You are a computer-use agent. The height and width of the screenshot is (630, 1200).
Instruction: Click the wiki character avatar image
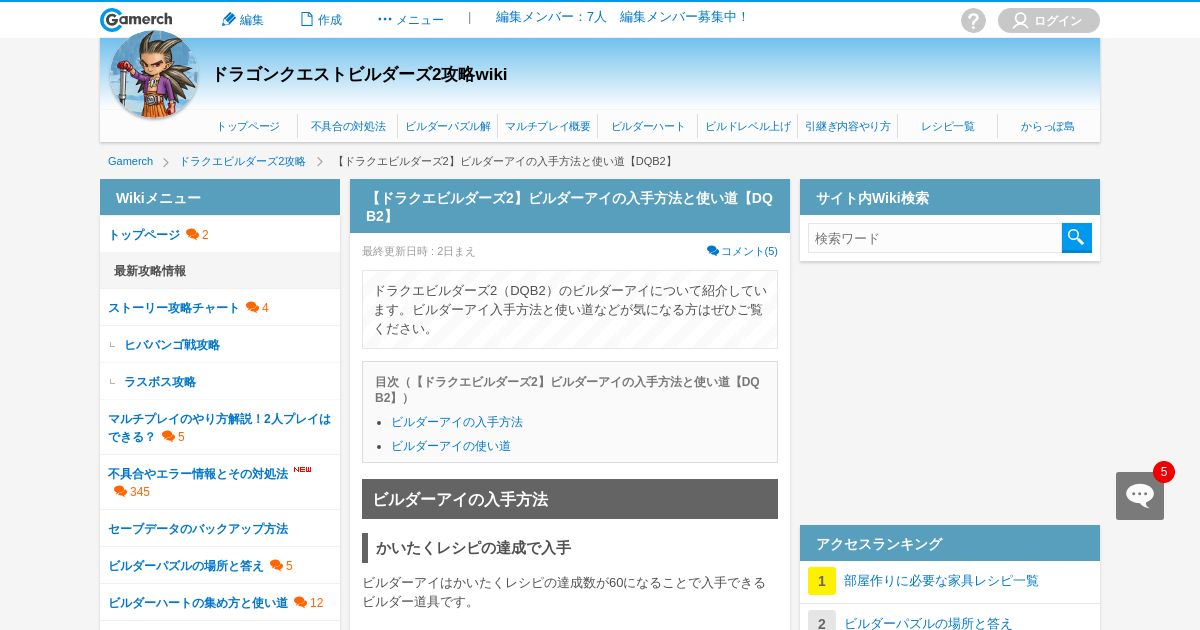click(x=153, y=74)
